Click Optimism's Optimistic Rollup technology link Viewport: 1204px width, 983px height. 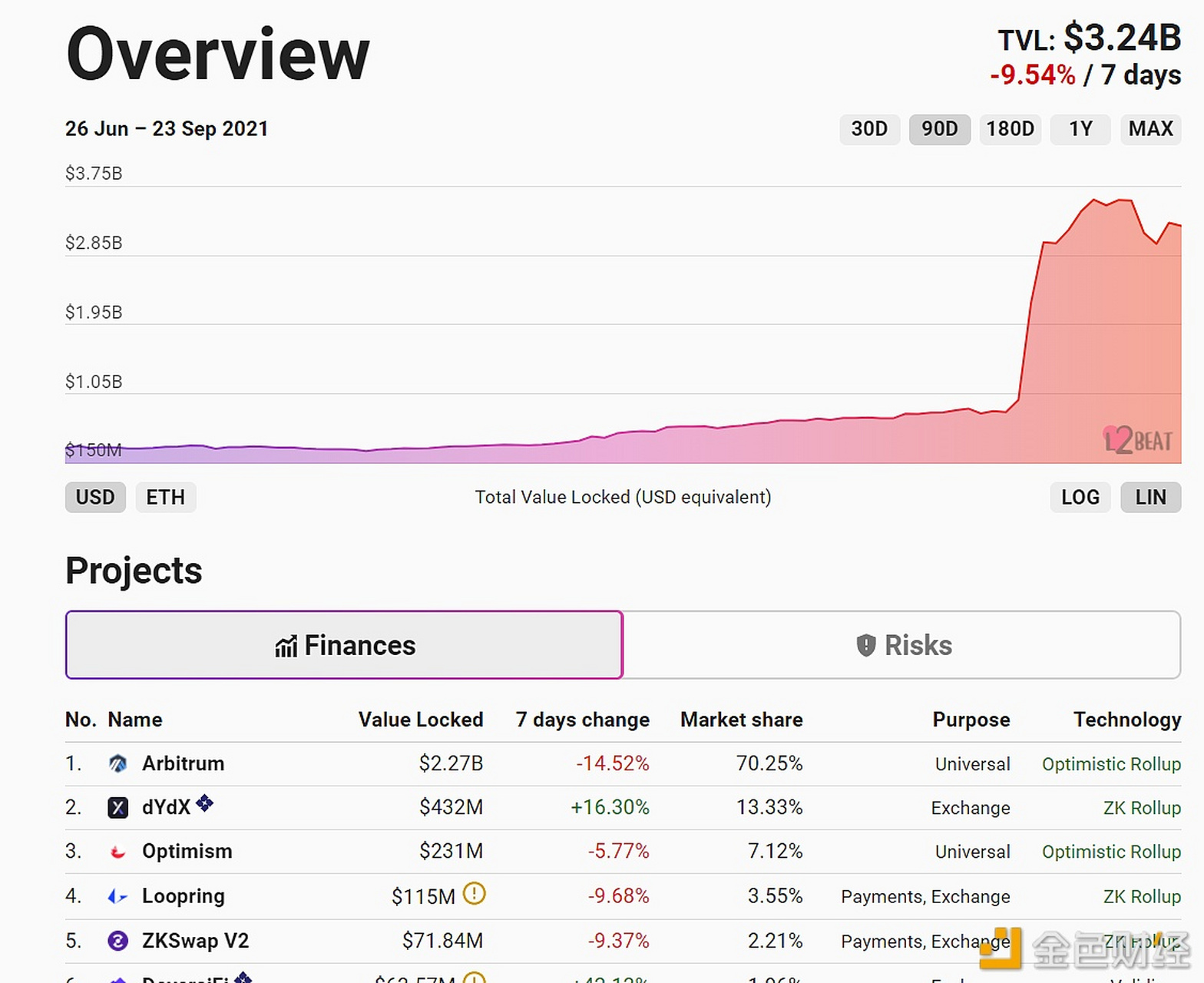1111,852
